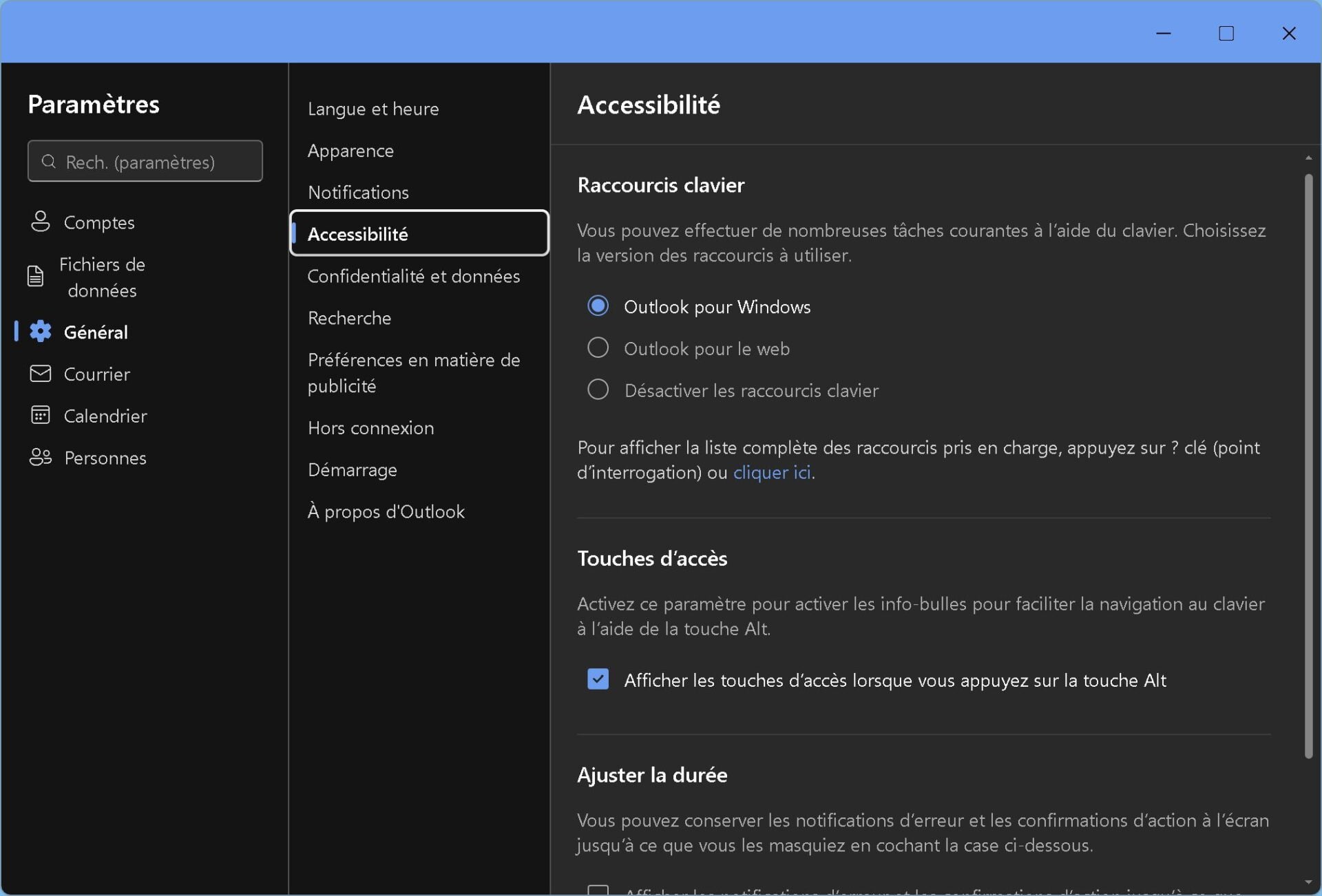Click the Touches d'accès heading
This screenshot has height=896, width=1322.
click(x=652, y=558)
